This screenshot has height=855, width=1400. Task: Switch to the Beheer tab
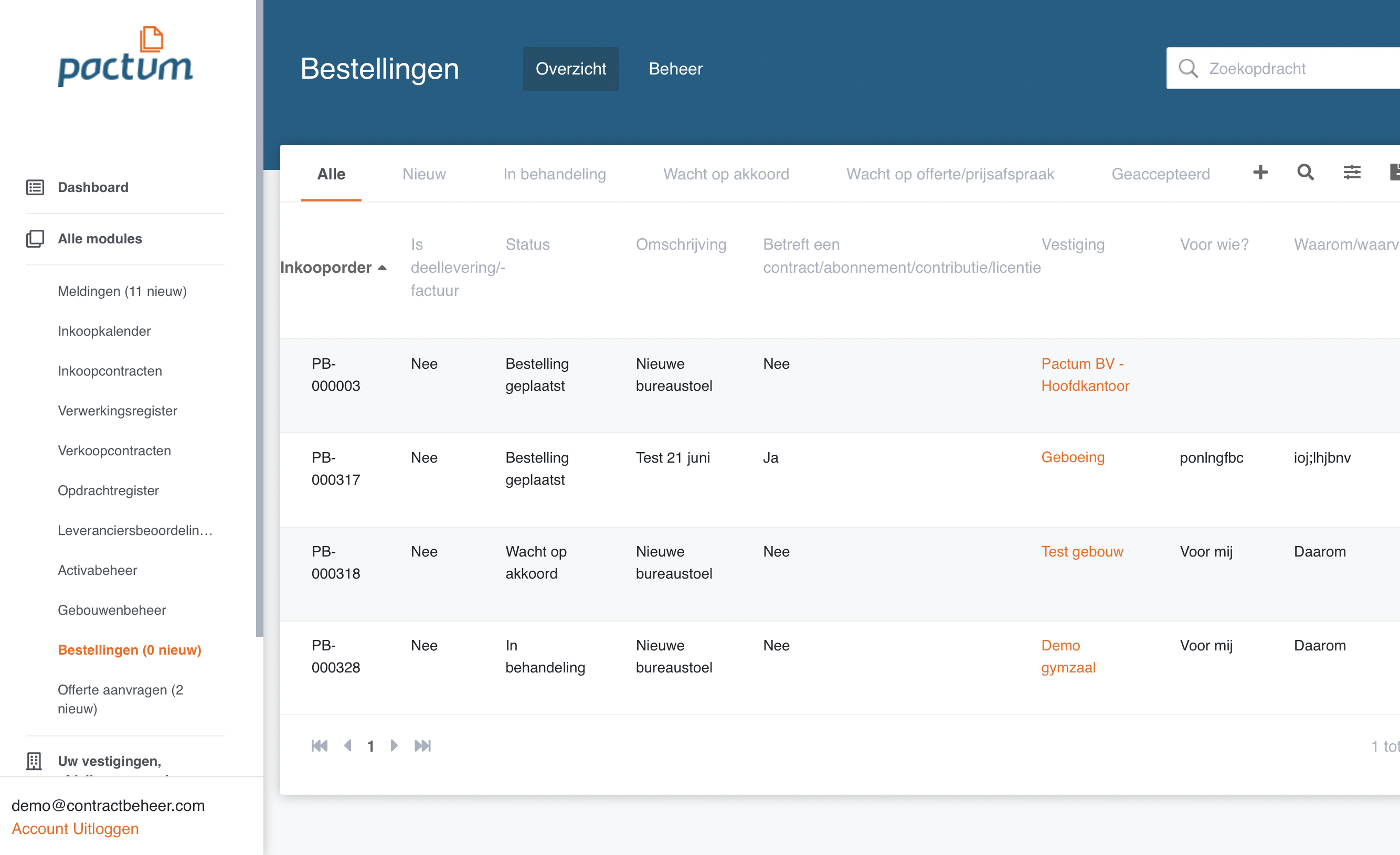tap(675, 69)
